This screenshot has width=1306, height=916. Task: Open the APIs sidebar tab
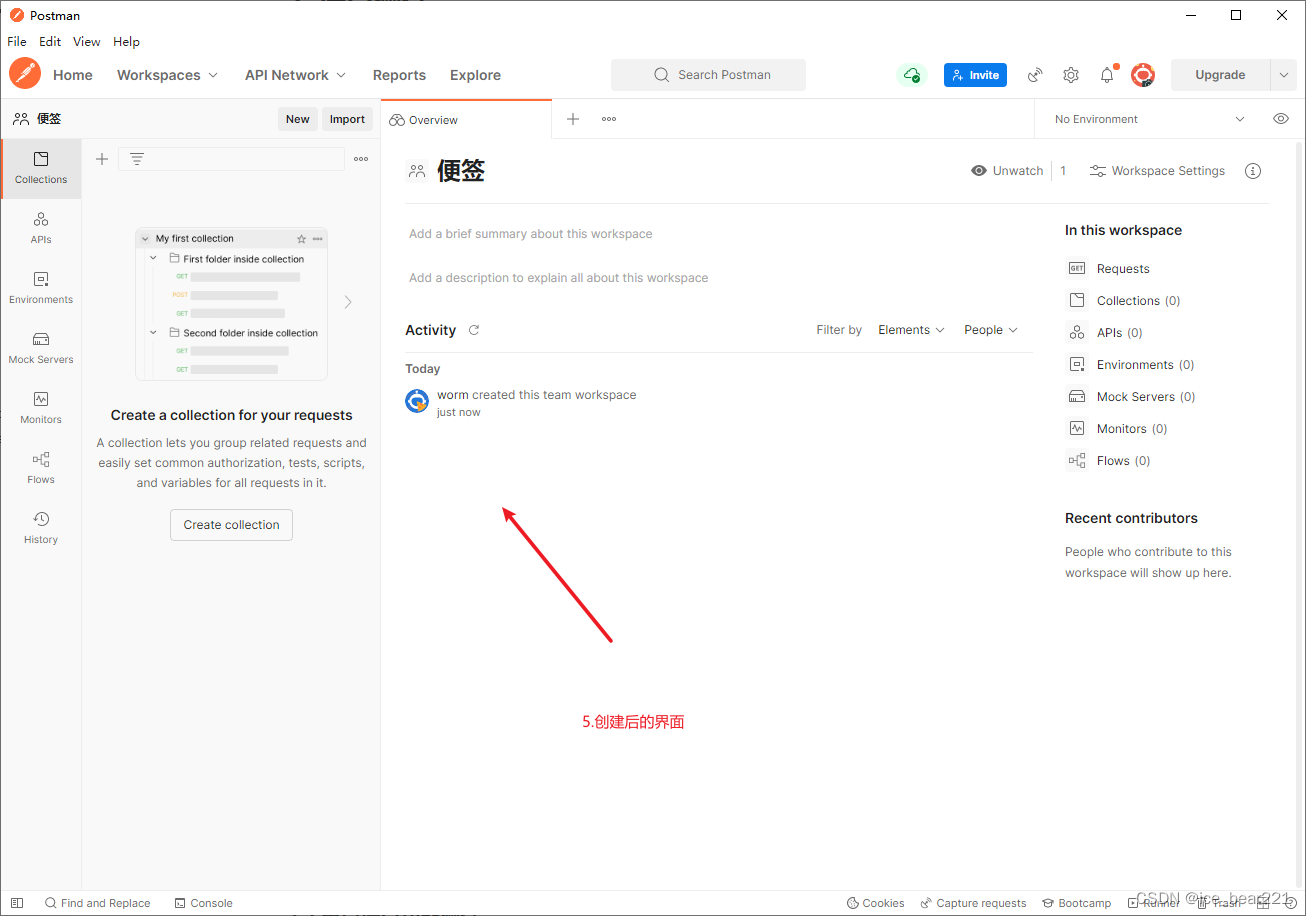(41, 228)
